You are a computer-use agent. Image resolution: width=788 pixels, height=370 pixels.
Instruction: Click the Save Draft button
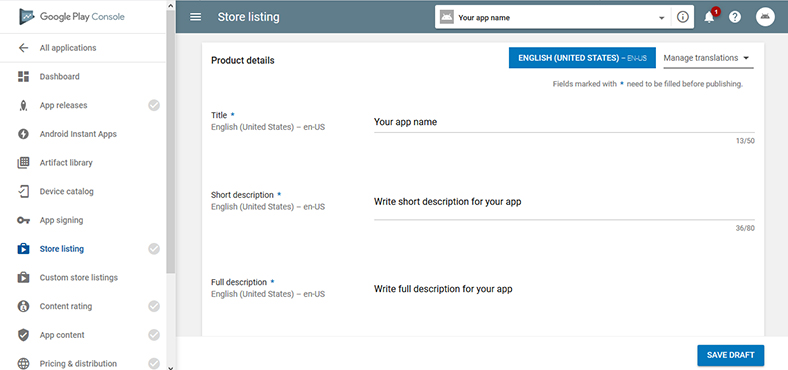point(730,355)
